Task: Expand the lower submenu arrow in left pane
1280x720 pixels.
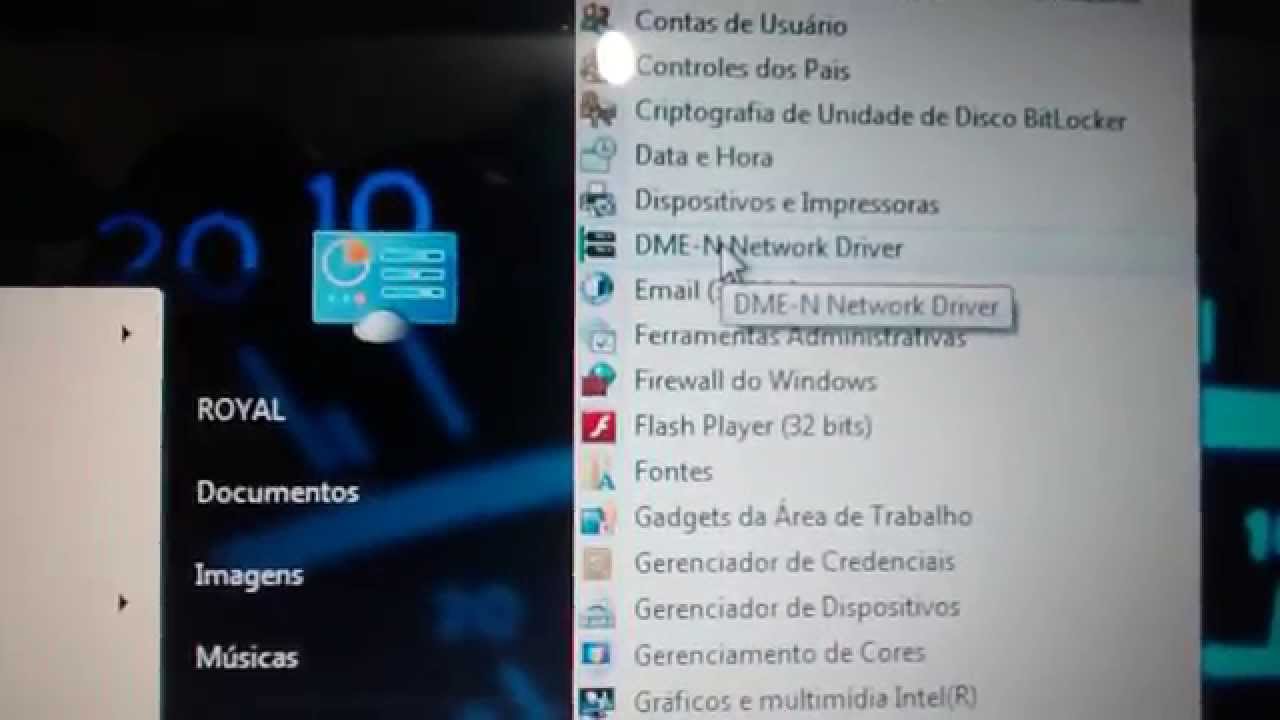Action: pos(123,602)
